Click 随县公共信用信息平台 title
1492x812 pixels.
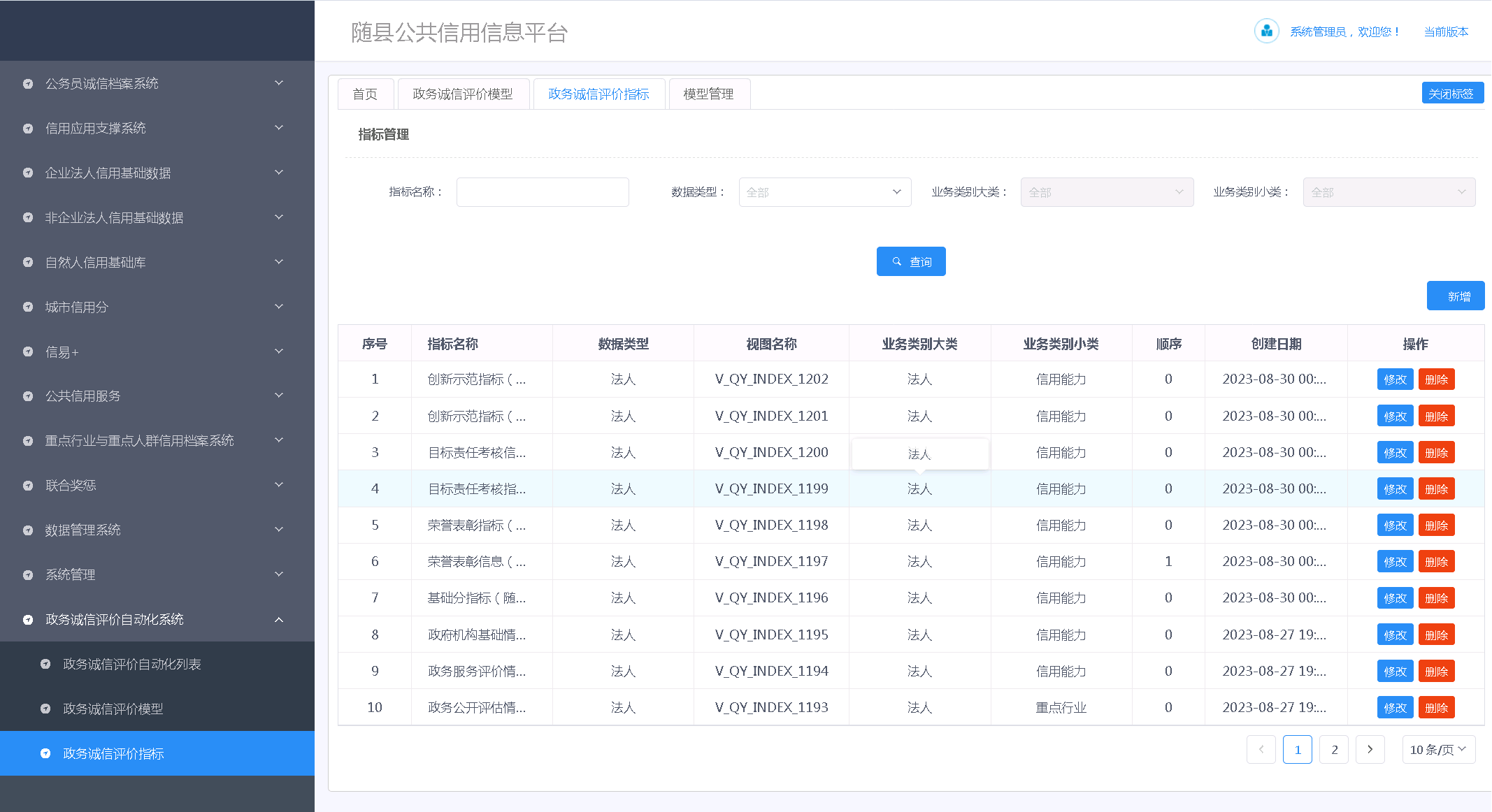459,32
